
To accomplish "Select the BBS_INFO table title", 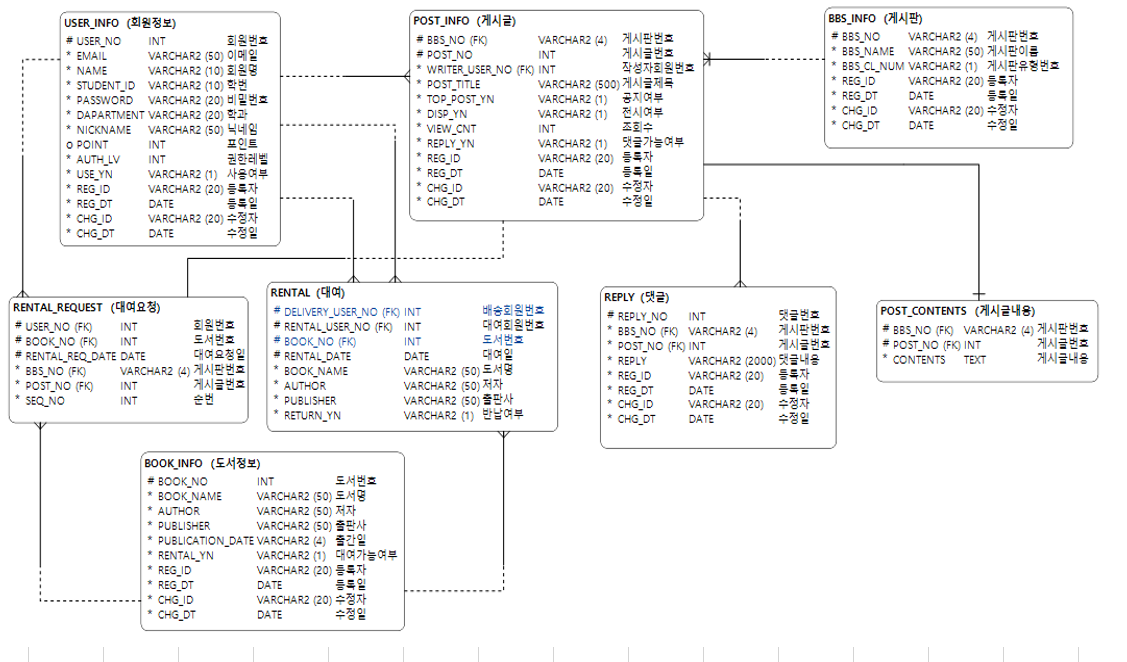I will [875, 18].
